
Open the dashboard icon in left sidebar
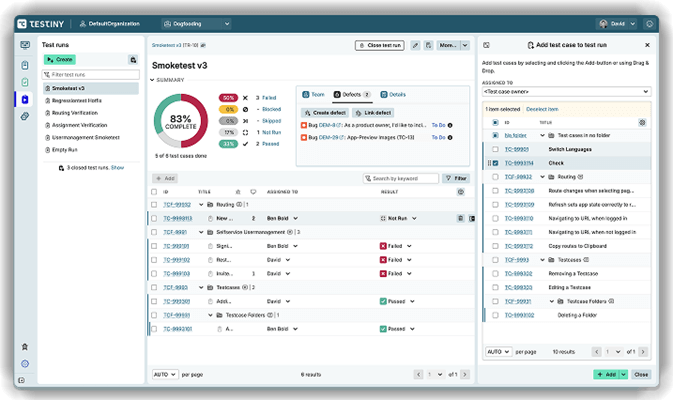click(25, 45)
